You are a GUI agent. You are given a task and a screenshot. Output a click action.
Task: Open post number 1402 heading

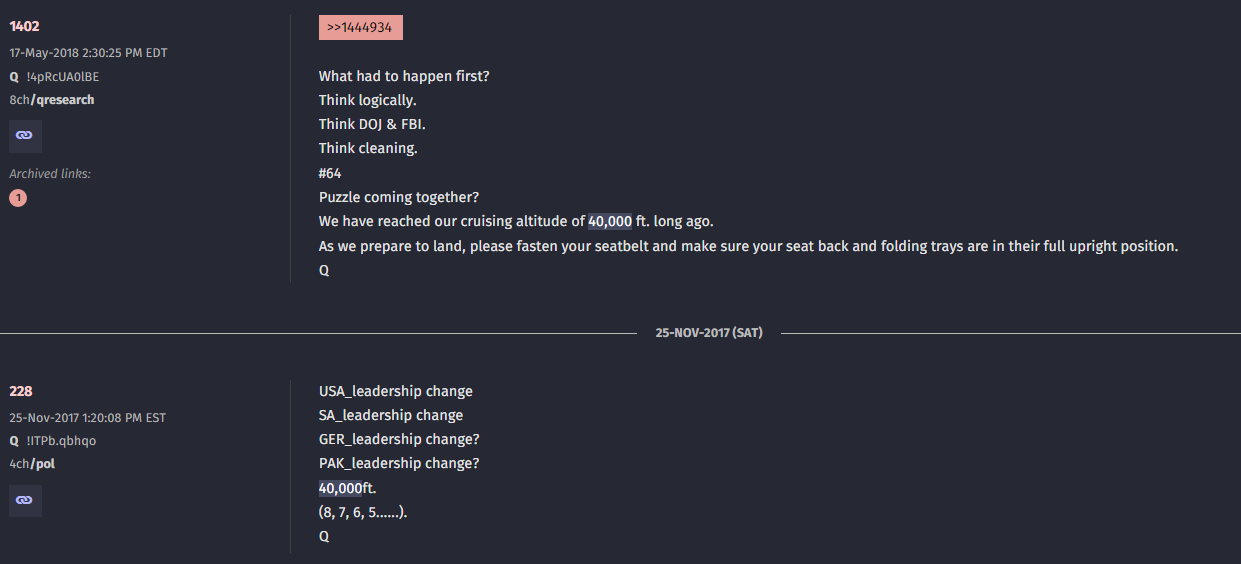[x=24, y=26]
